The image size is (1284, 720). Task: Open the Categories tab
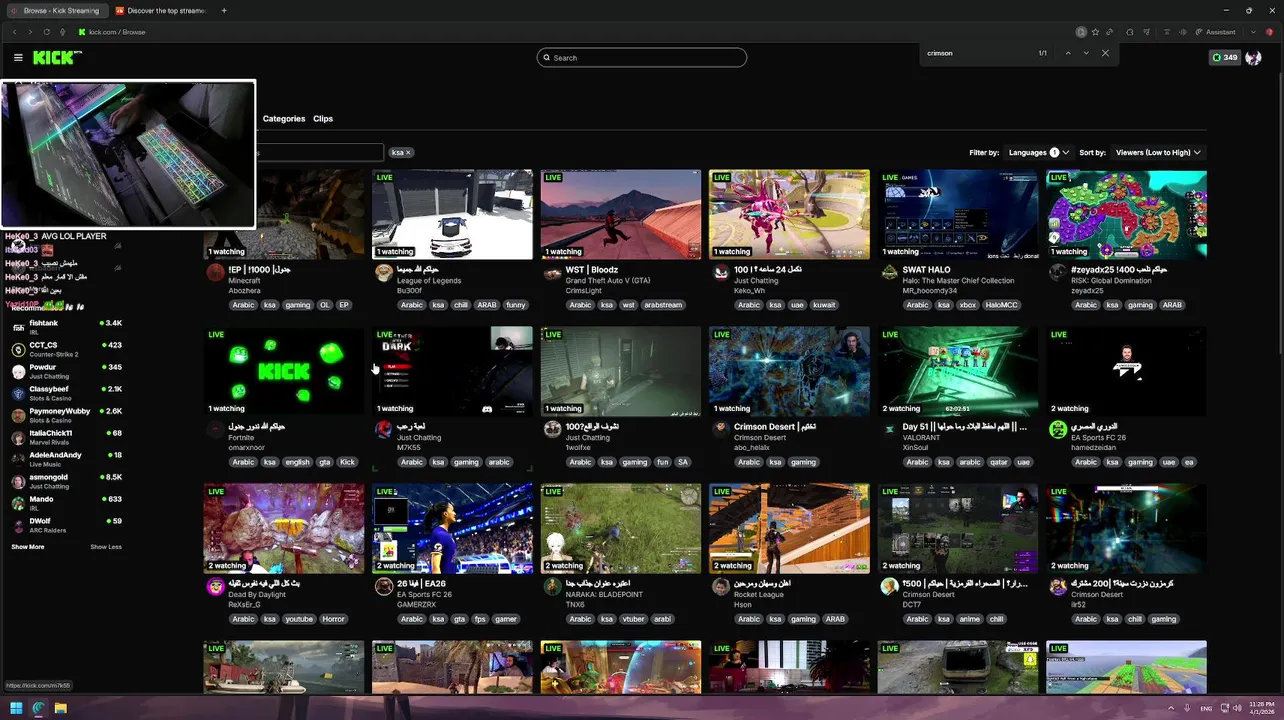point(284,119)
